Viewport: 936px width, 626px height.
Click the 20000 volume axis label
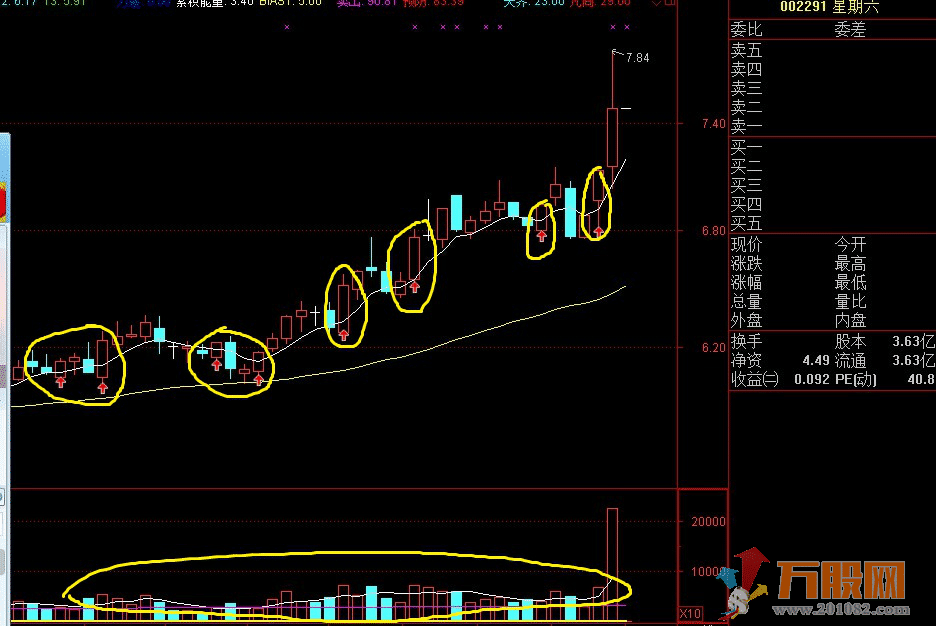click(709, 522)
